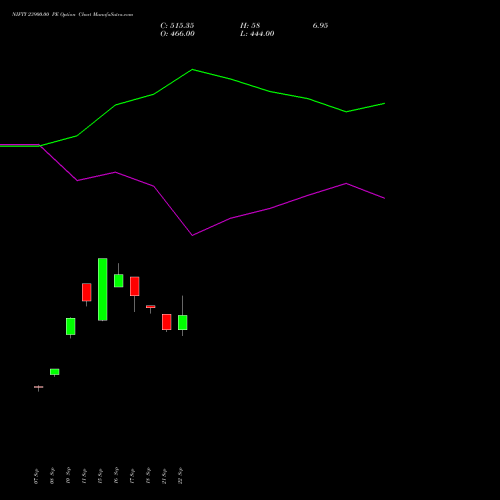Click the 07 Sep candlestick
This screenshot has height=500, width=500.
39,387
